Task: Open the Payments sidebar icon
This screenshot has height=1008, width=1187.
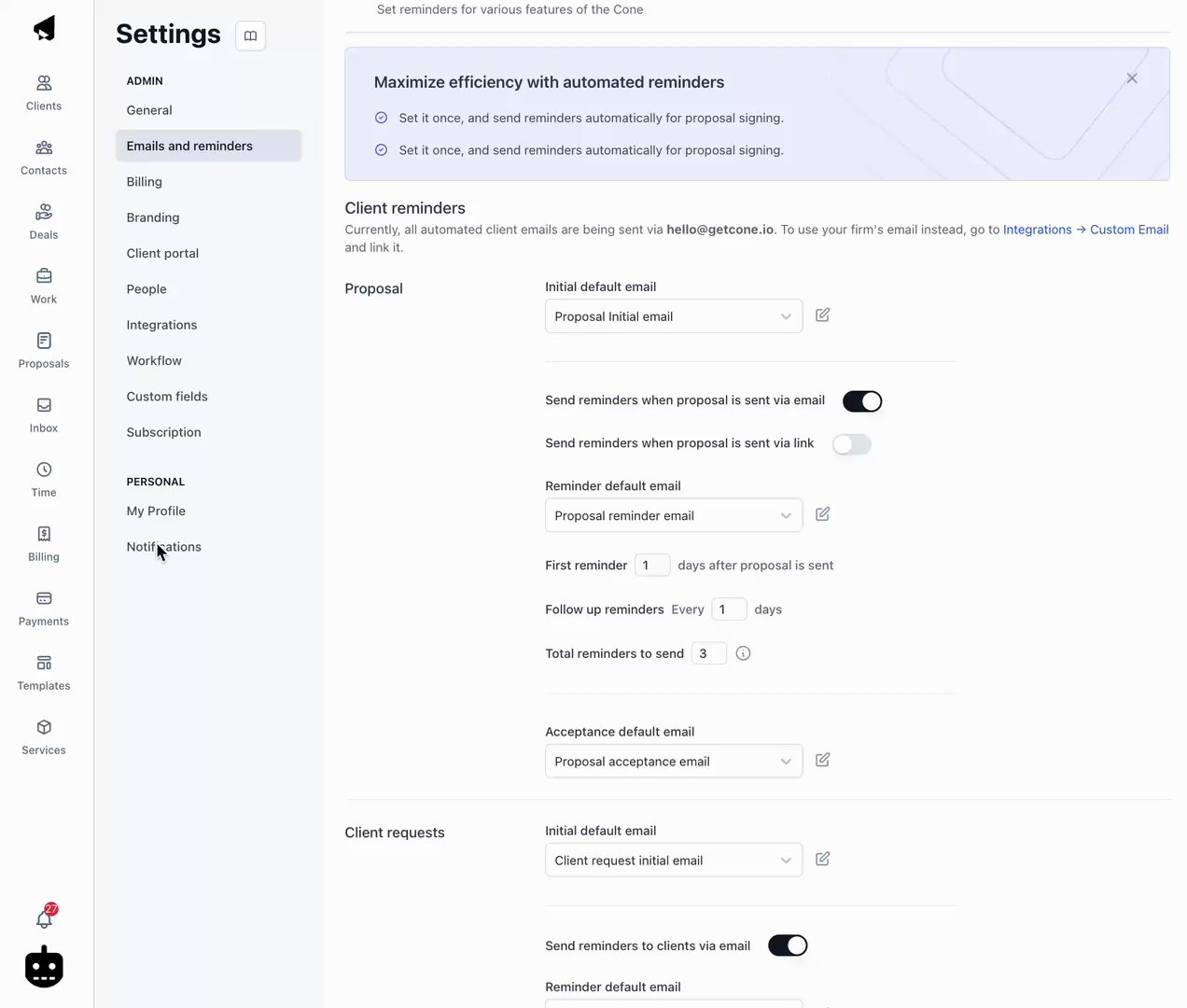Action: tap(44, 599)
